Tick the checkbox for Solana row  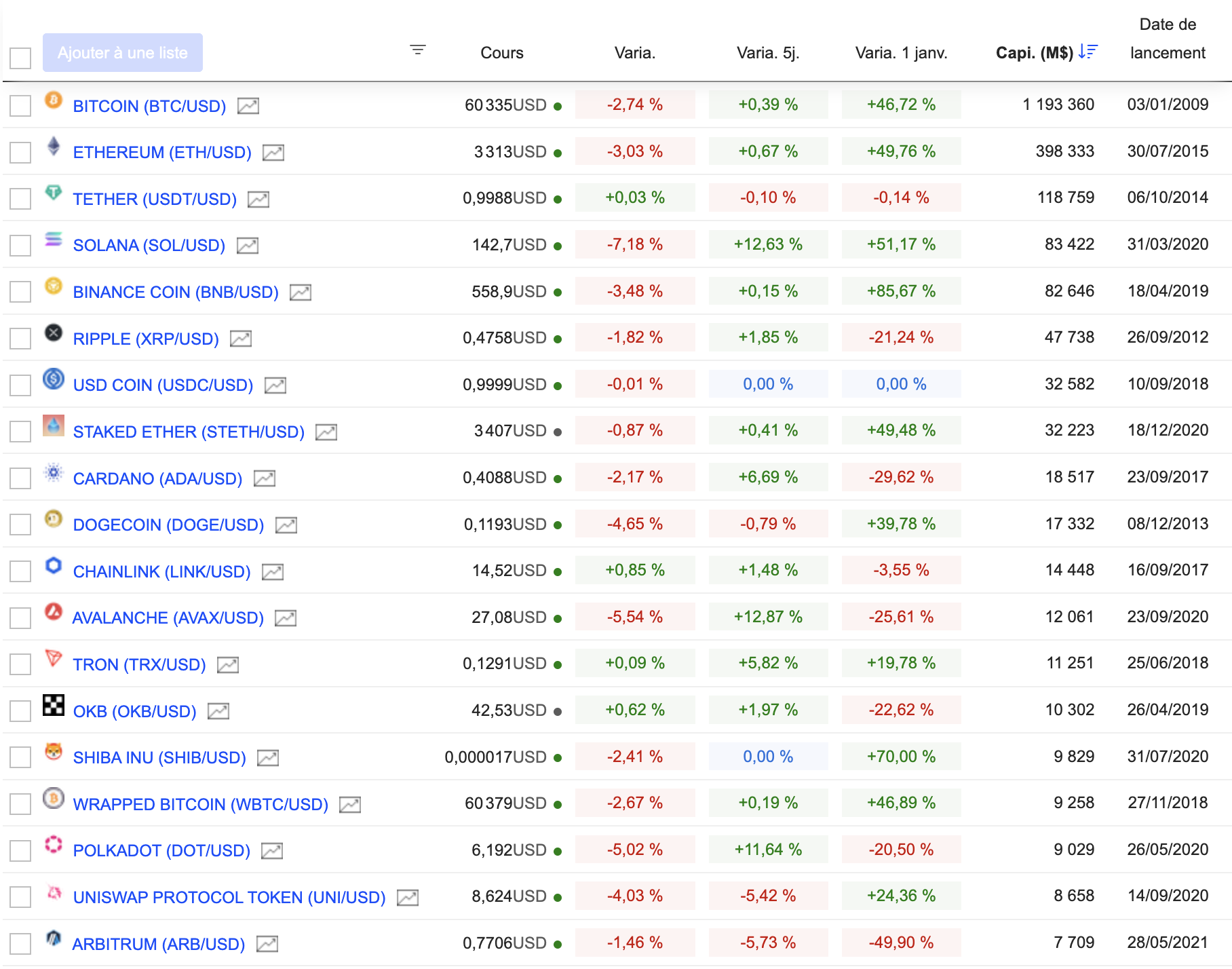[x=20, y=246]
